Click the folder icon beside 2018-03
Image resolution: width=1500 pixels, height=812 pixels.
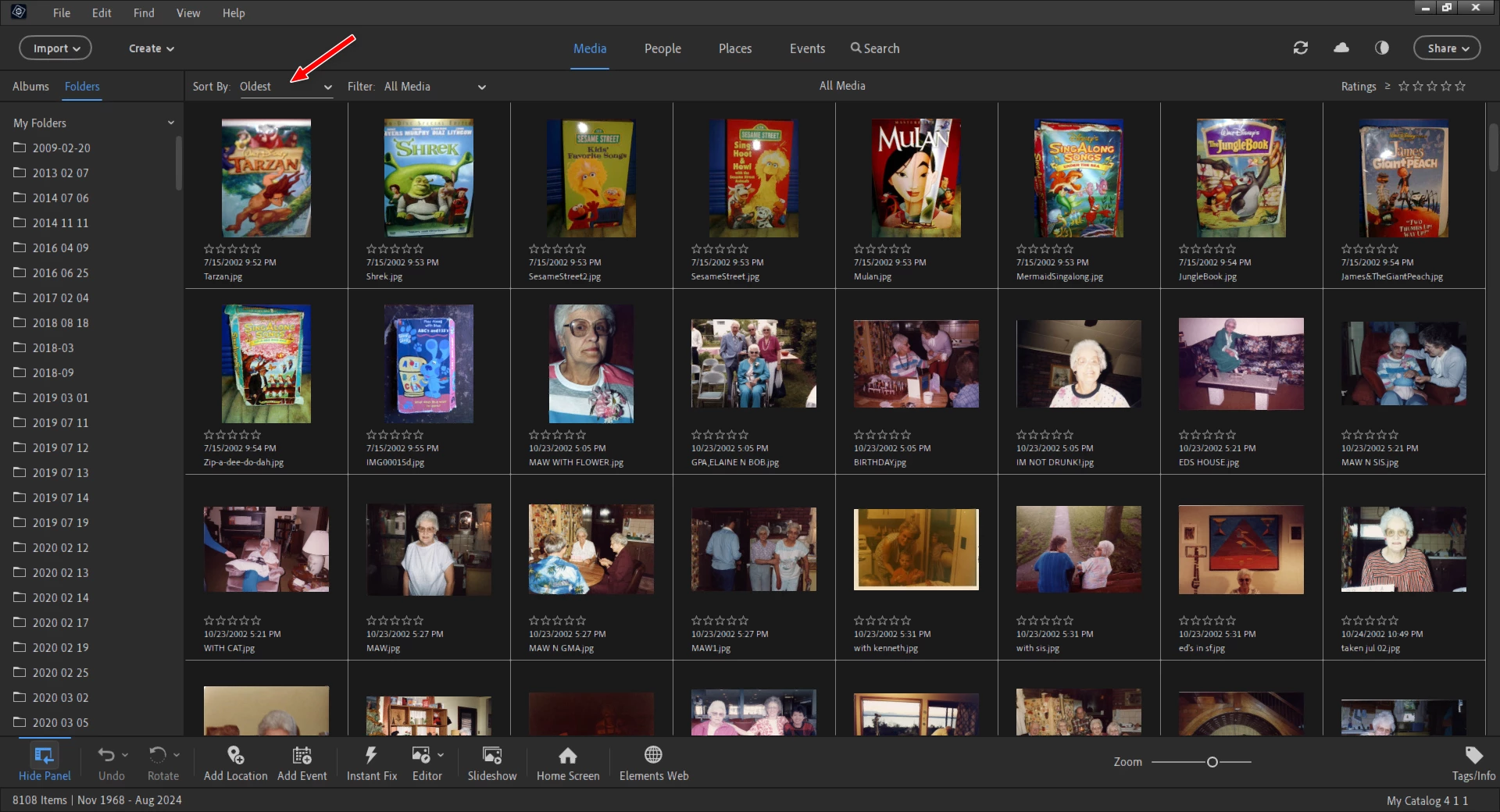[20, 347]
